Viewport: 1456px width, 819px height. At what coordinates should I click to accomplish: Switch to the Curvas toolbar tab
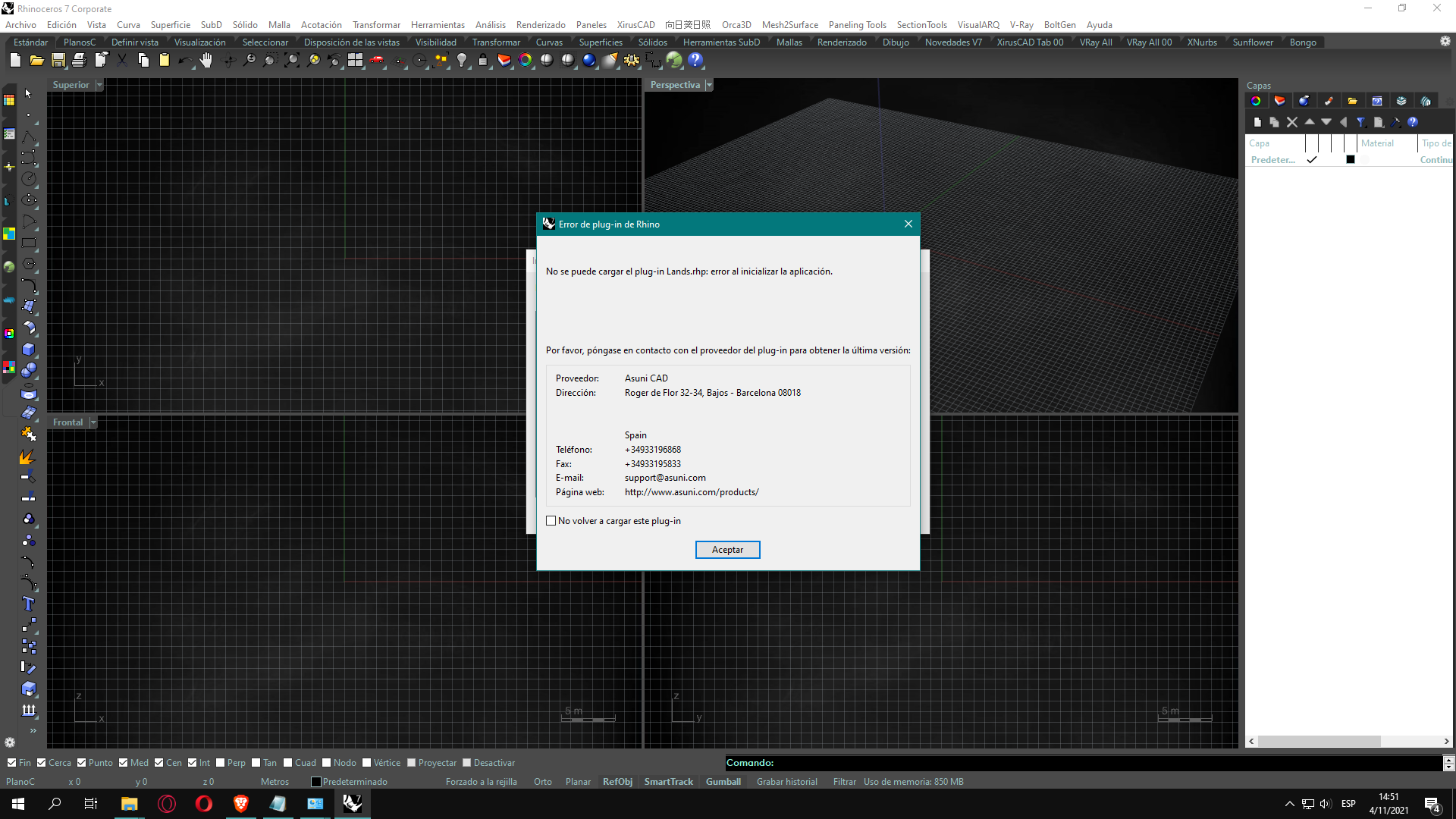point(549,42)
